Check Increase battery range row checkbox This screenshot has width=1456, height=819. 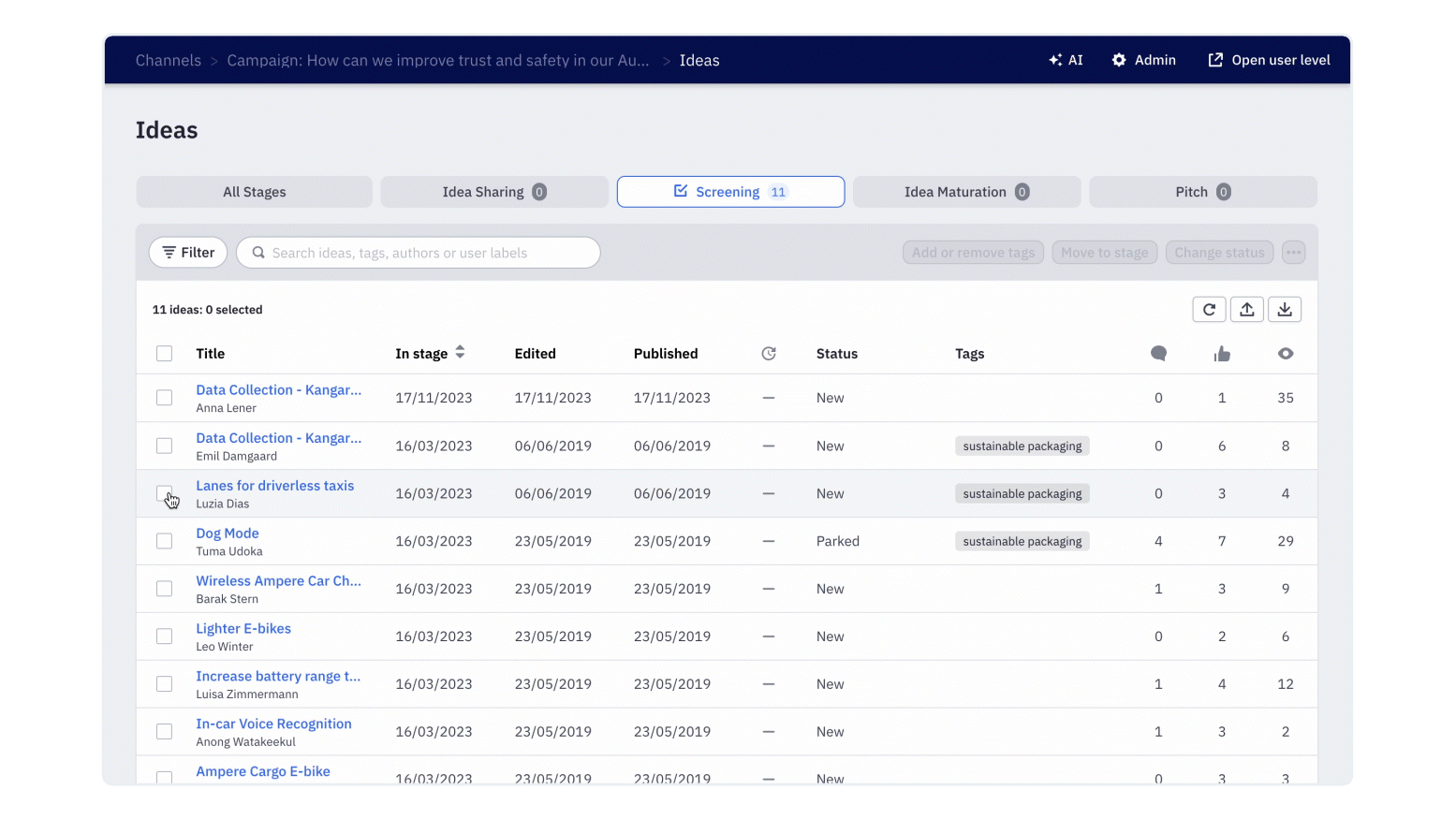coord(164,684)
